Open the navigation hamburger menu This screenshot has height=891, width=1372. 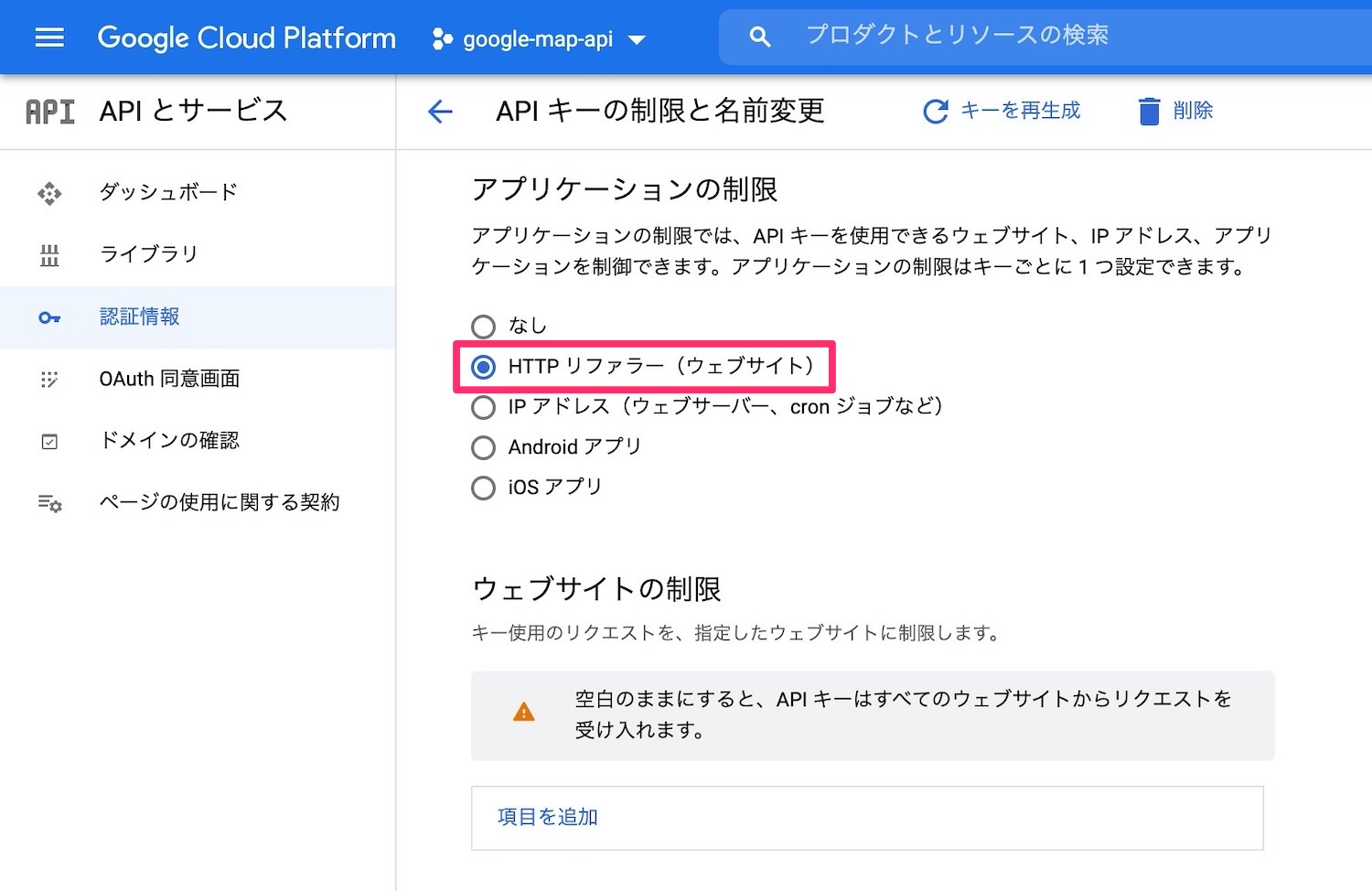tap(48, 38)
